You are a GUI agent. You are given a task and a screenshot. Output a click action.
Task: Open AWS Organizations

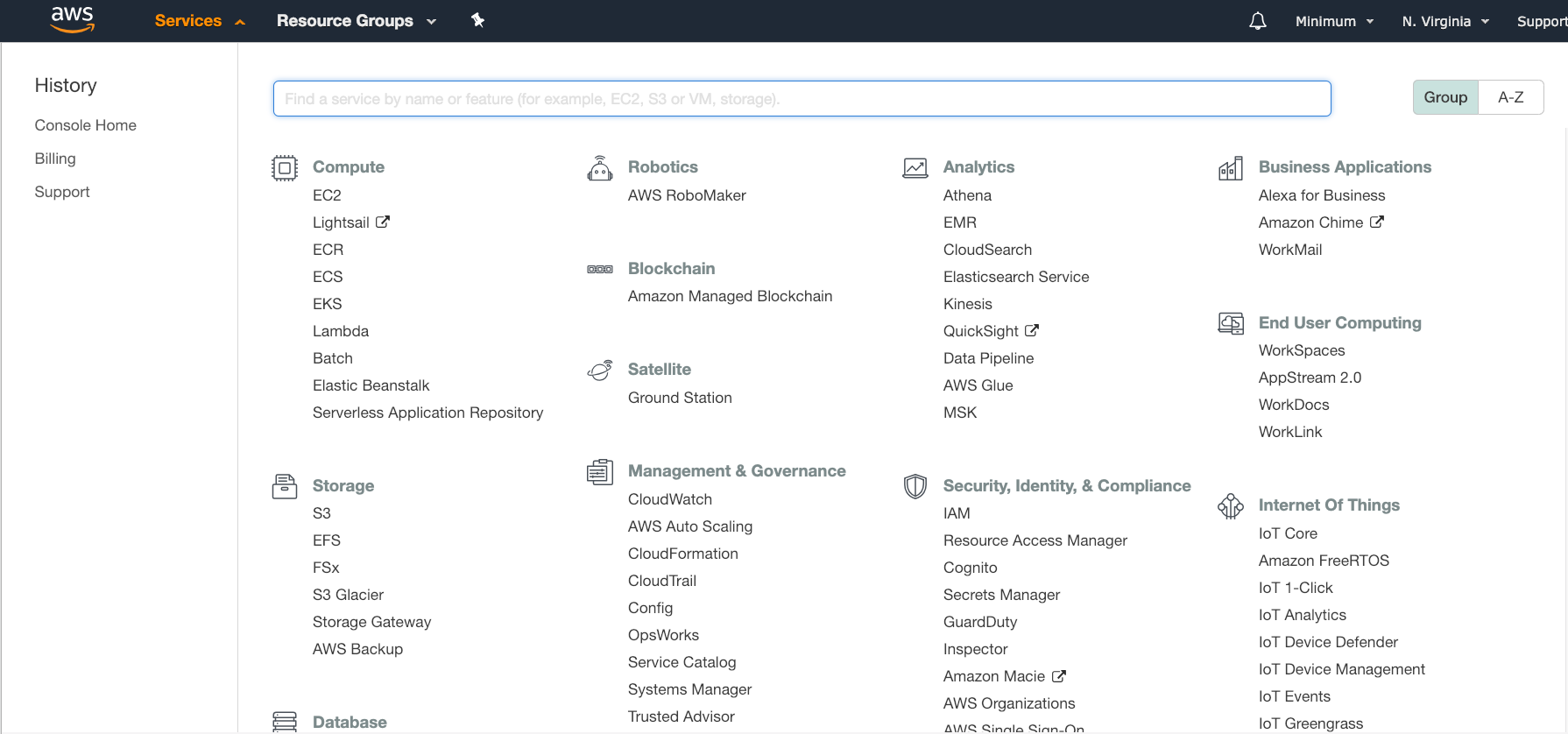click(1009, 703)
